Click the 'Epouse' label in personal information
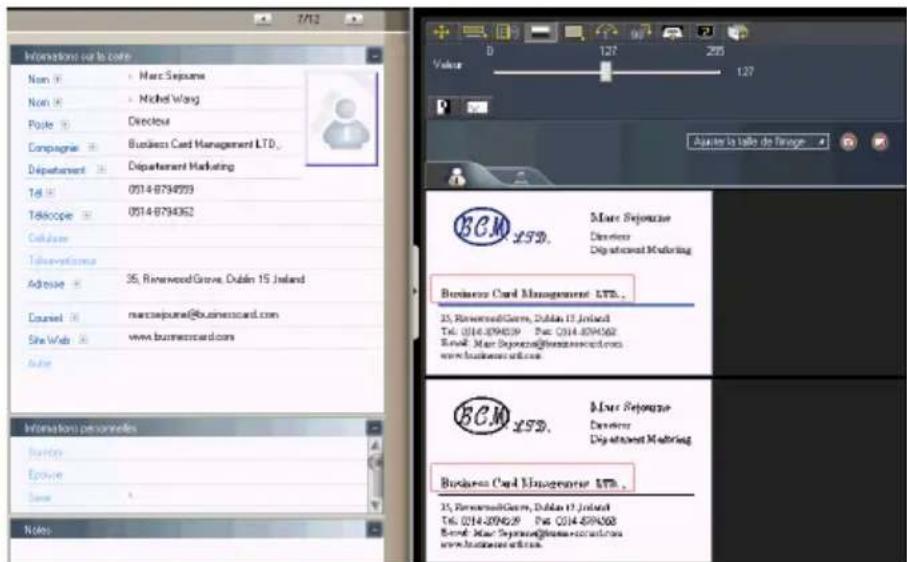The width and height of the screenshot is (907, 562). pyautogui.click(x=45, y=475)
